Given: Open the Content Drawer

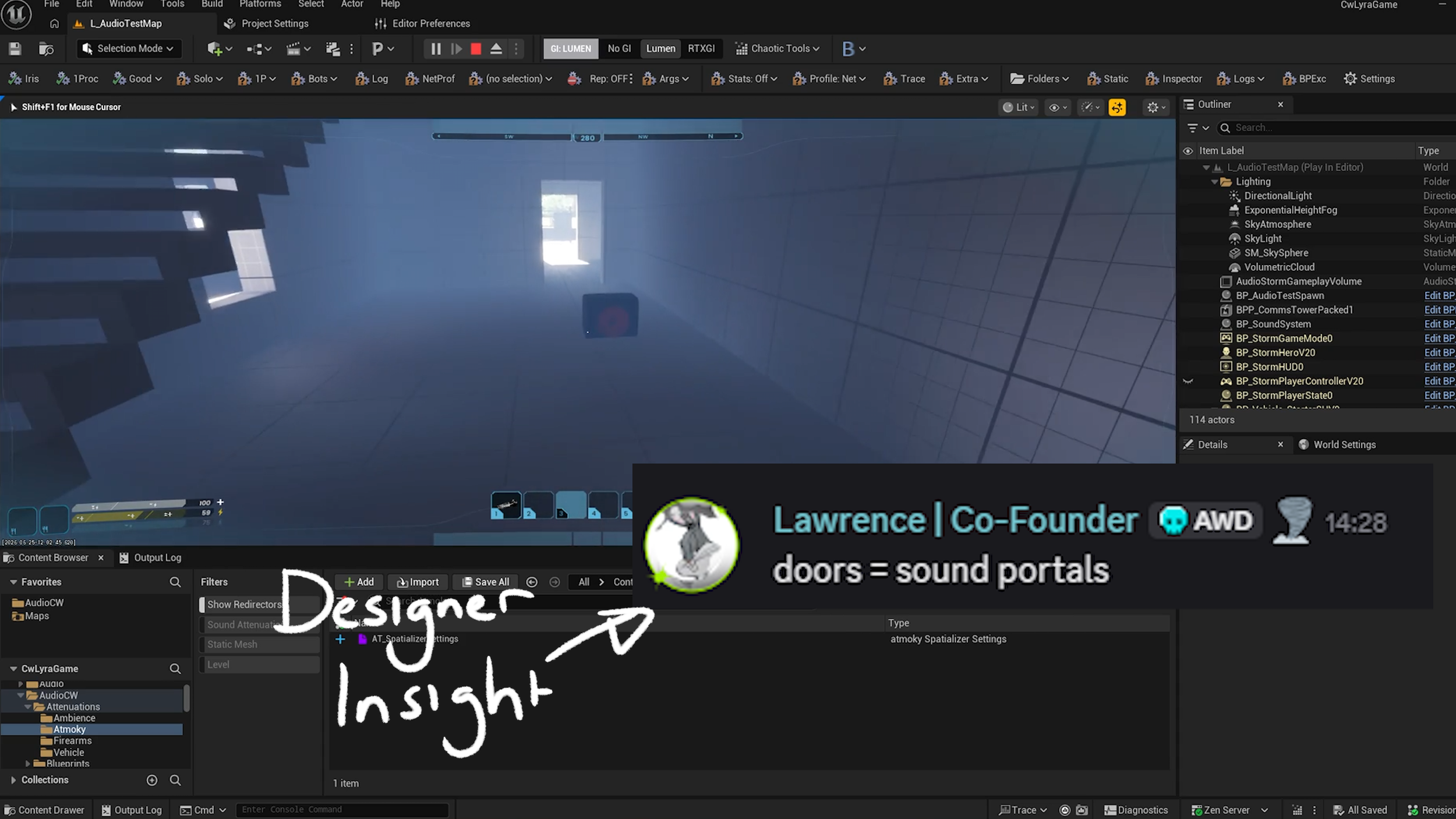Looking at the screenshot, I should [44, 810].
